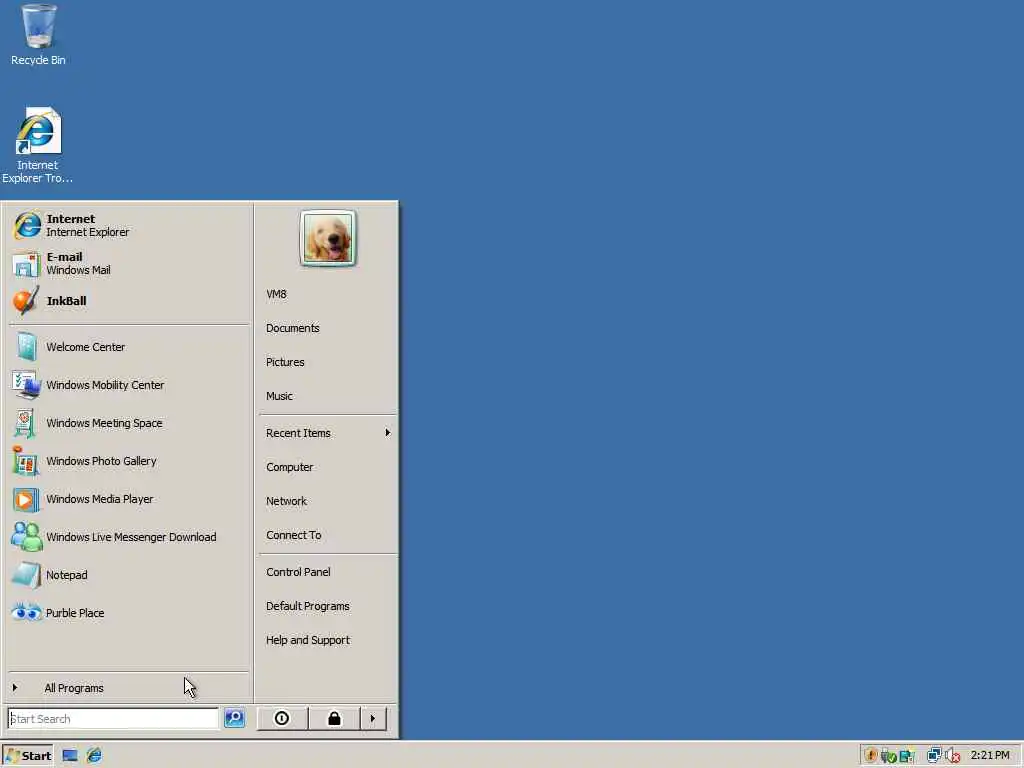This screenshot has height=768, width=1024.
Task: Click the power button icon
Action: click(282, 718)
